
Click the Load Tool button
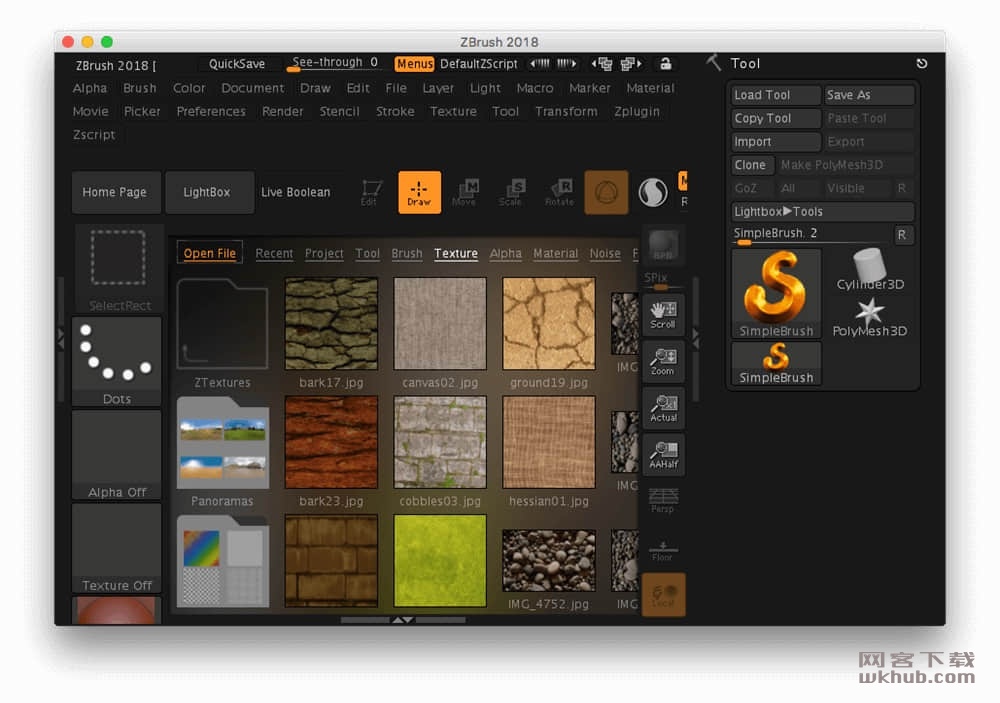[776, 95]
